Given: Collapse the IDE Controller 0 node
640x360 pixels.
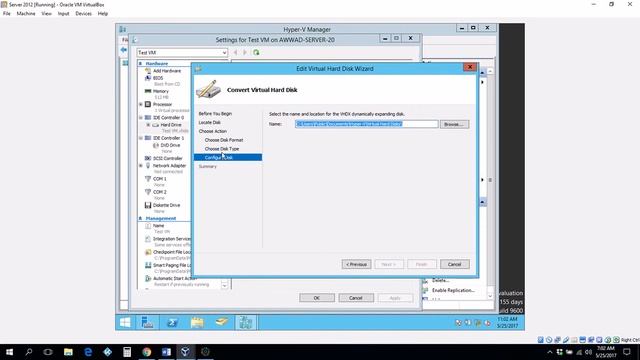Looking at the screenshot, I should pos(141,118).
